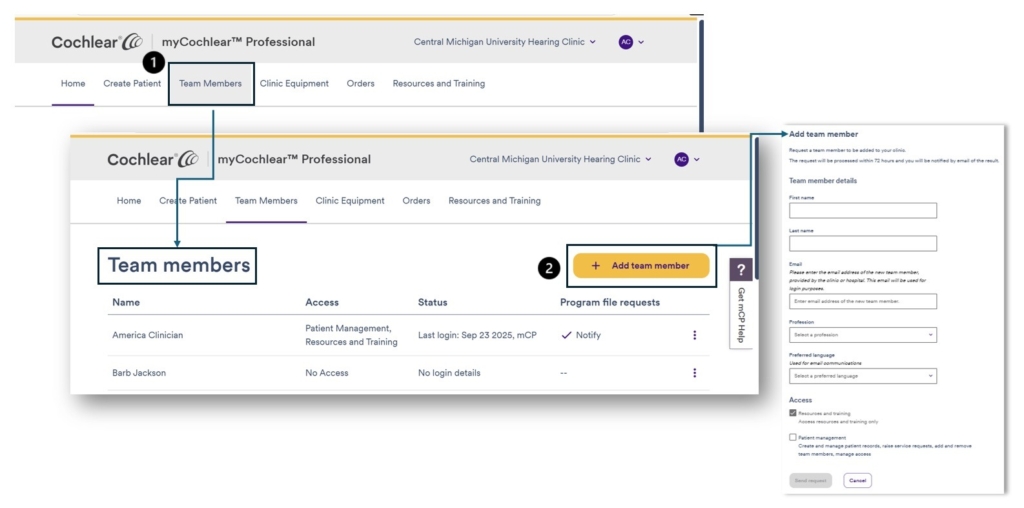Screen dimensions: 1024x508
Task: Switch to Orders tab in the front window
Action: point(416,201)
